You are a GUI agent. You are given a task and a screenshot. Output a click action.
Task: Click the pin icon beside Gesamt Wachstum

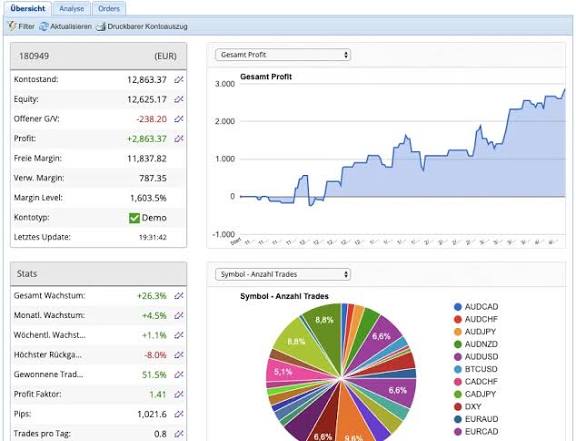(x=179, y=296)
